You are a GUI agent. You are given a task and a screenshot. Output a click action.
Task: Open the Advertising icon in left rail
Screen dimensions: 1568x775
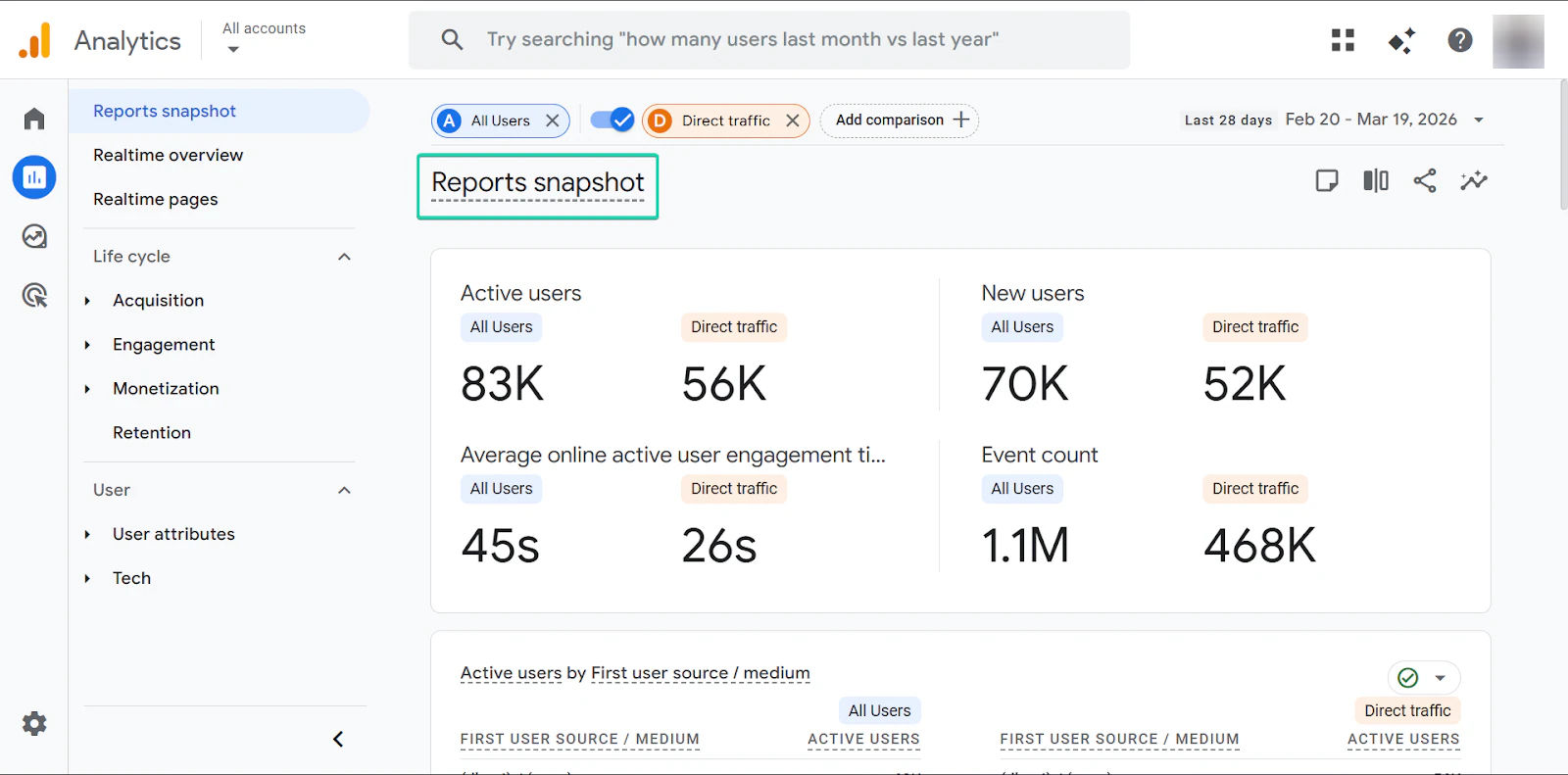(x=34, y=295)
